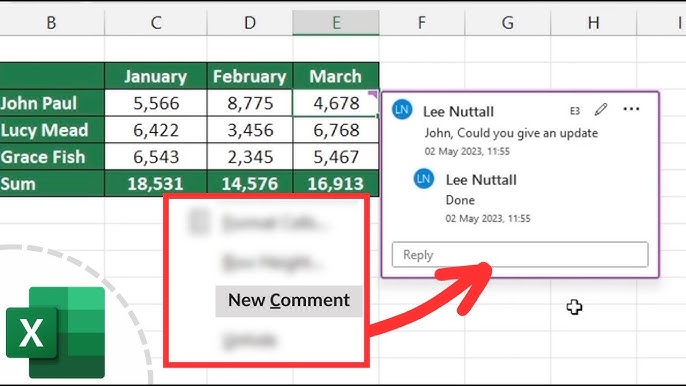Select the column G header
This screenshot has height=386, width=686.
click(508, 22)
